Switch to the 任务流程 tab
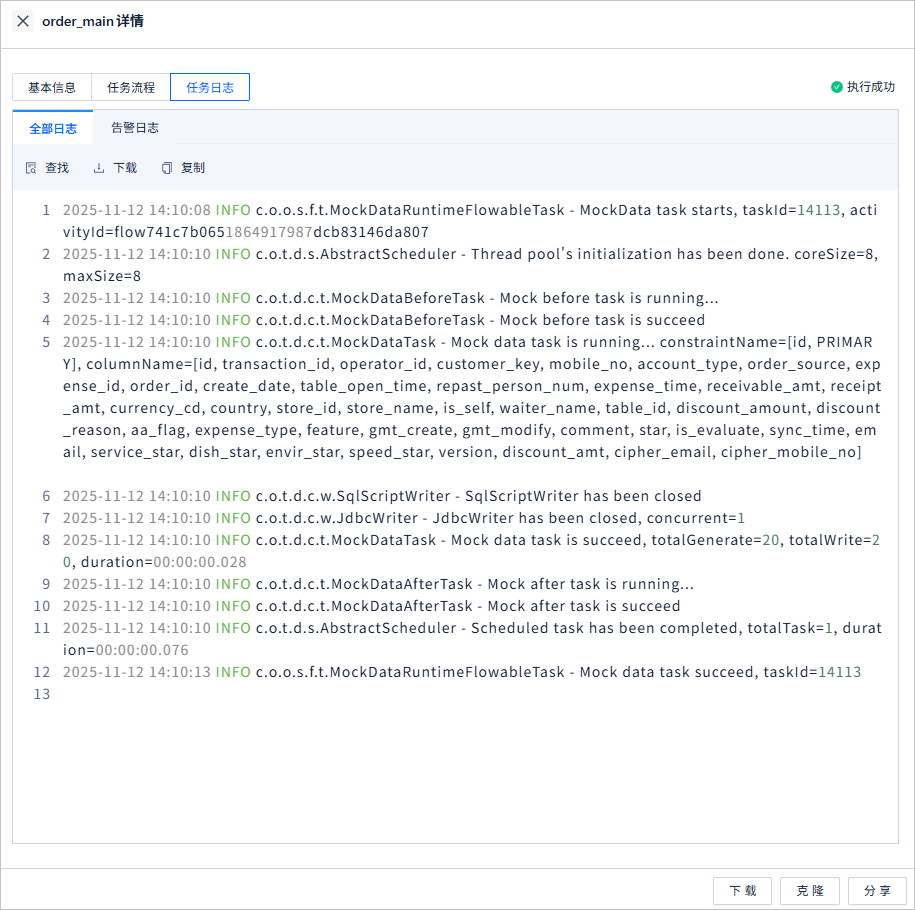Image resolution: width=915 pixels, height=910 pixels. tap(131, 87)
